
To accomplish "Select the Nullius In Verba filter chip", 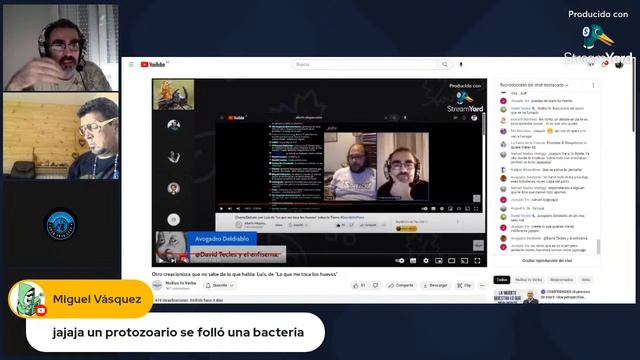I will coord(528,280).
